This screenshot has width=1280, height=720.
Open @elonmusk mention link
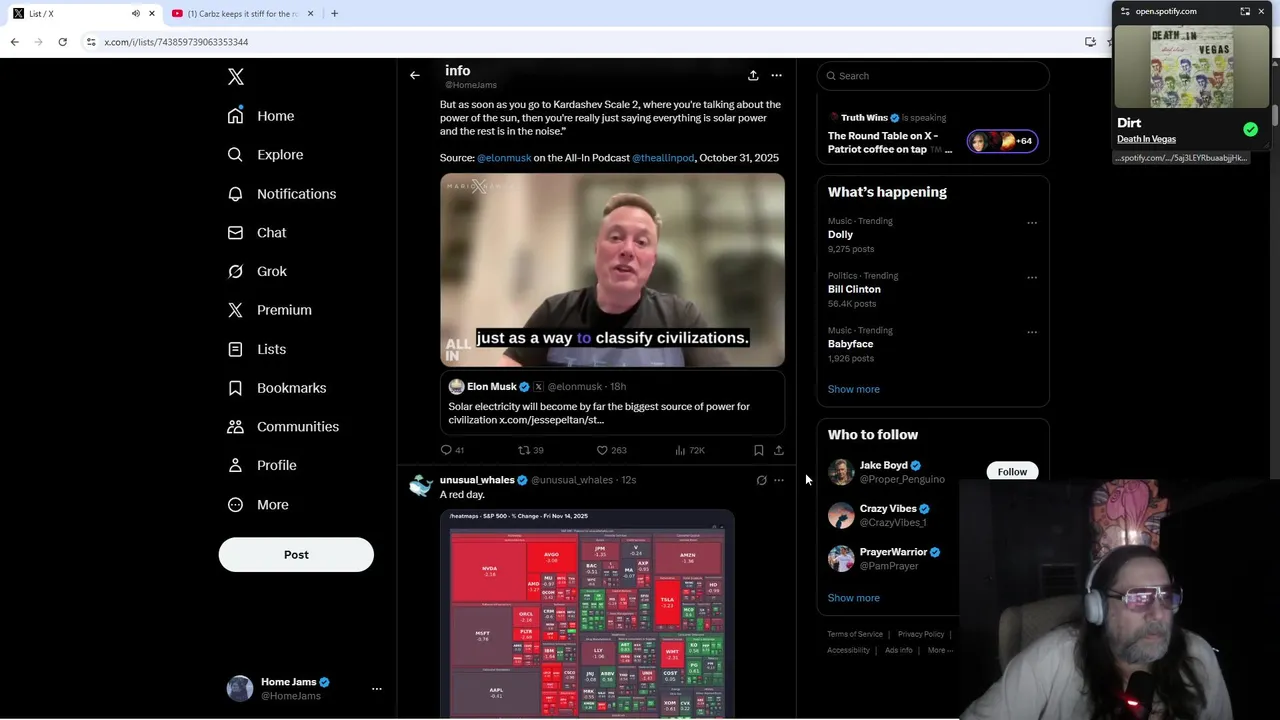[x=504, y=158]
